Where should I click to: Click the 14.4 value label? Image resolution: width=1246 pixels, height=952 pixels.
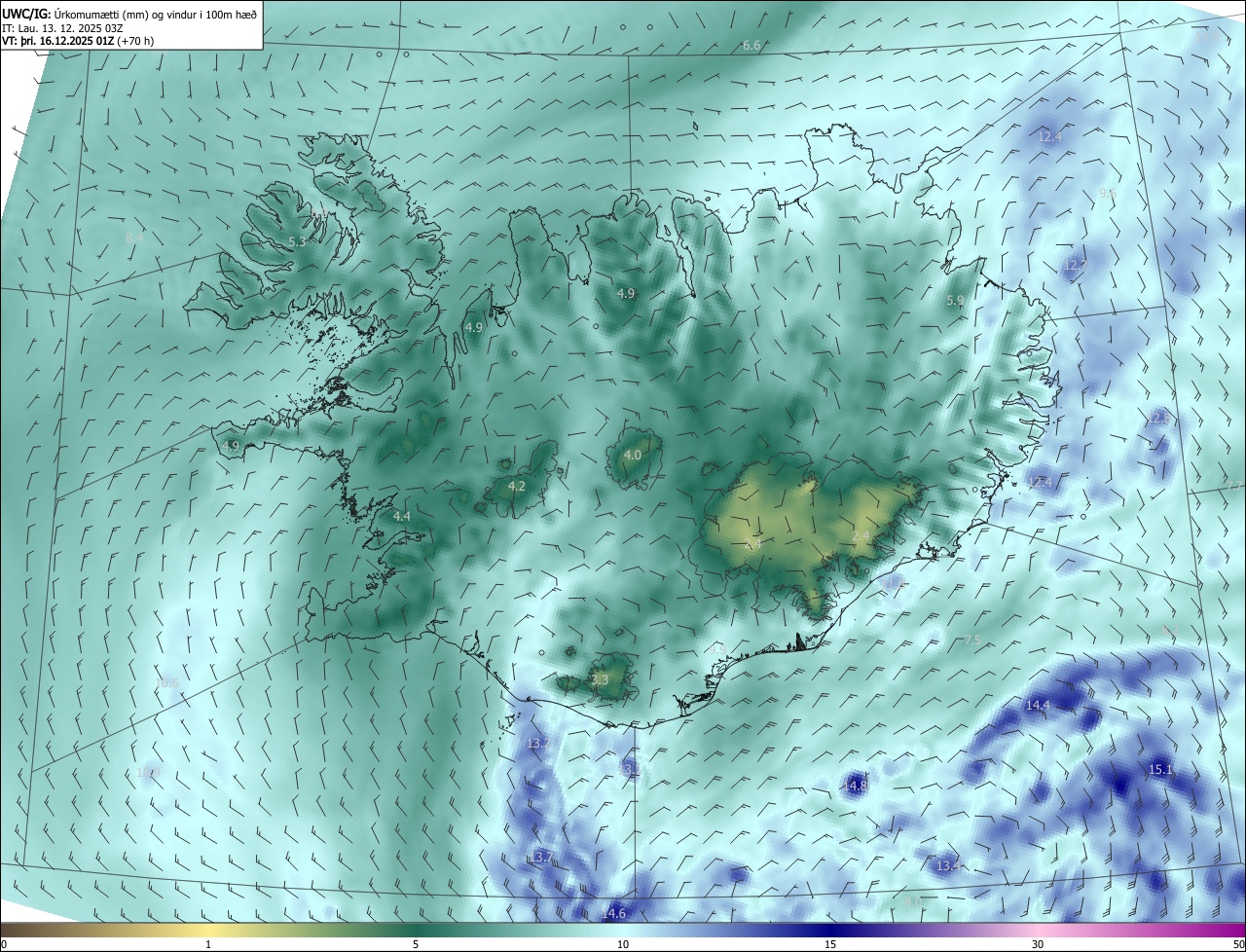coord(1038,705)
